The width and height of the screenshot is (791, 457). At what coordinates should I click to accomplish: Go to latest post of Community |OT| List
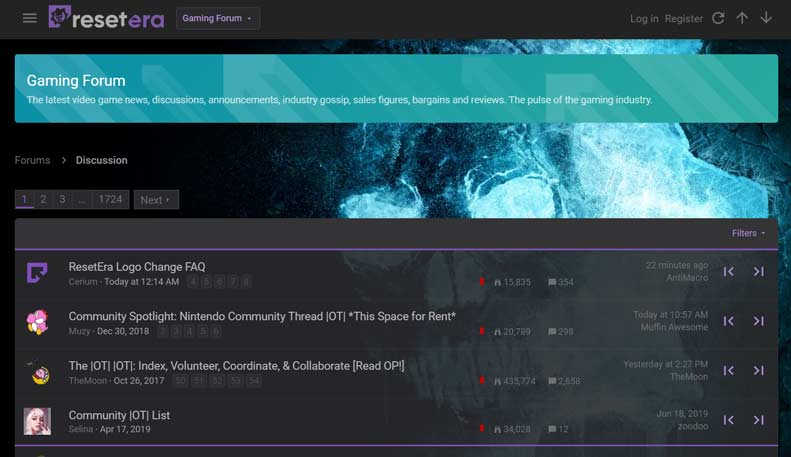(x=759, y=420)
